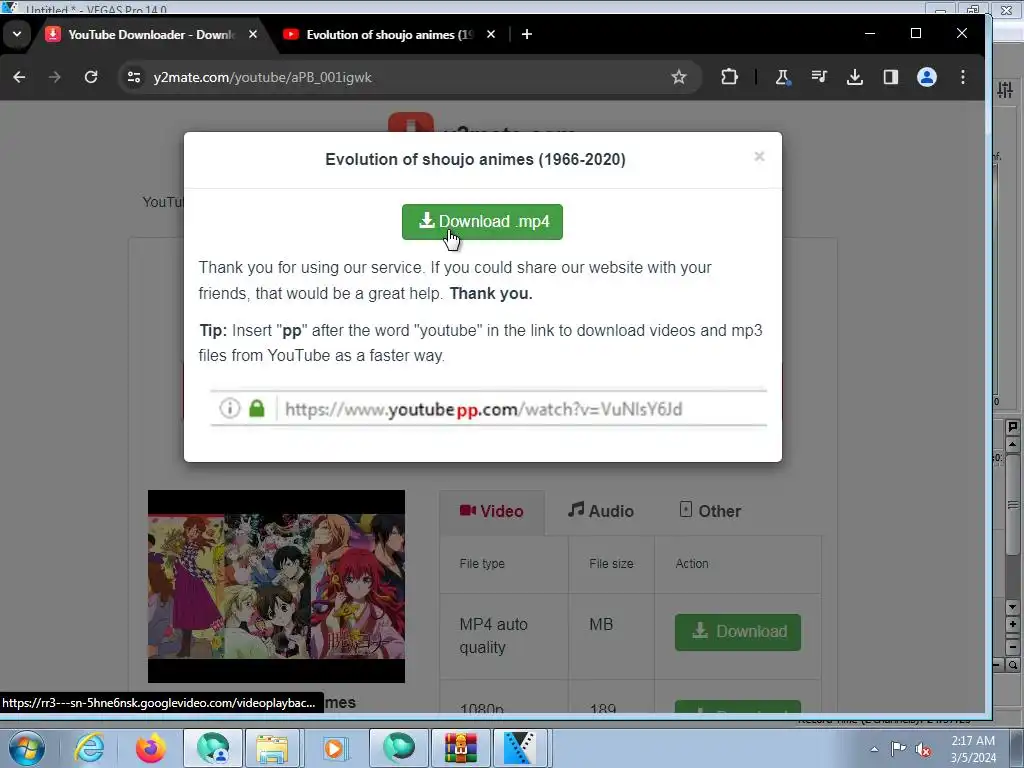View site information icon in address bar
The image size is (1024, 768).
tap(134, 77)
